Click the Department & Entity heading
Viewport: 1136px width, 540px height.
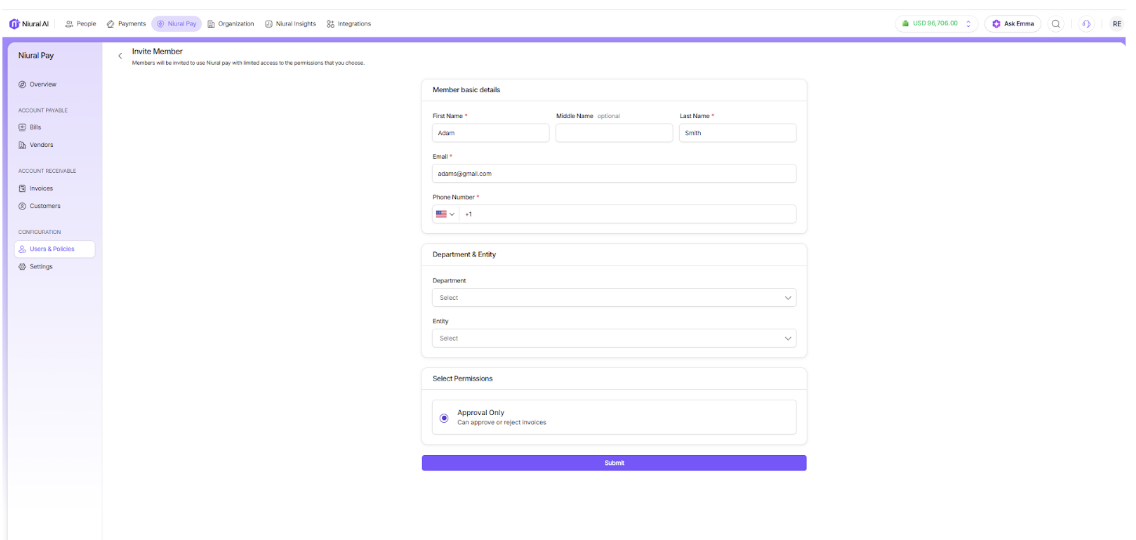tap(464, 254)
